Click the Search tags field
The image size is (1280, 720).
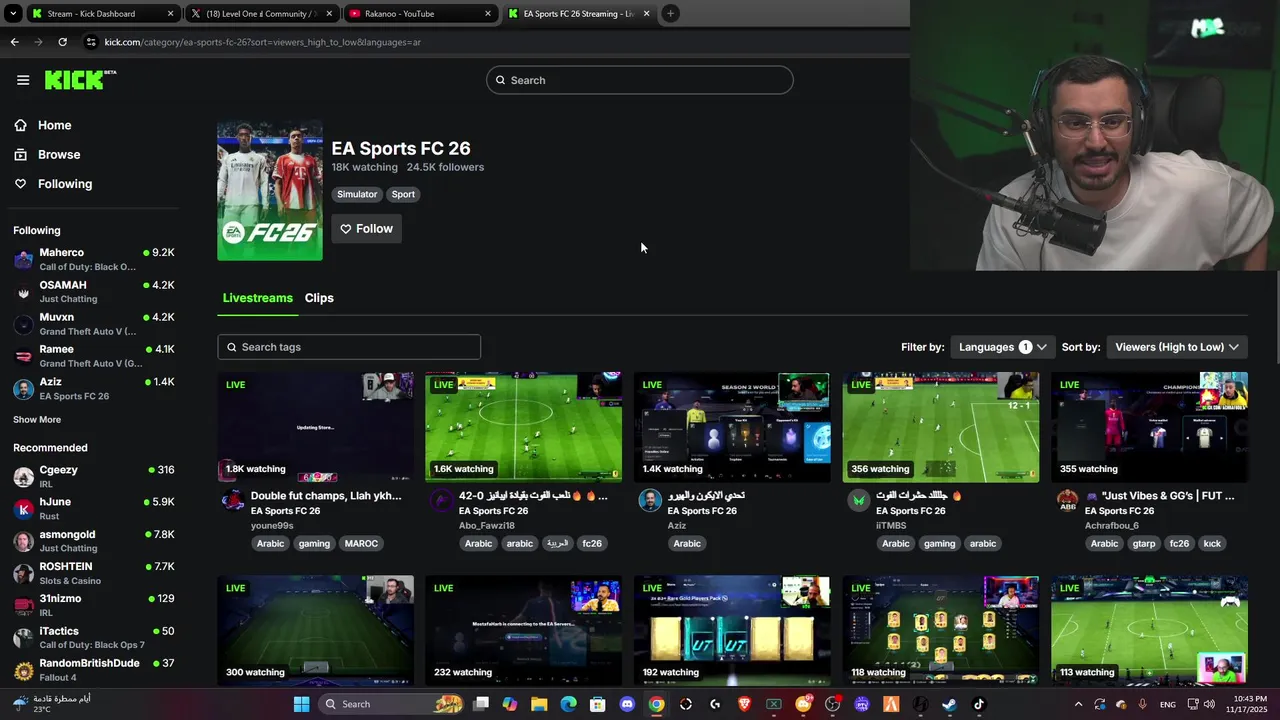pyautogui.click(x=349, y=347)
